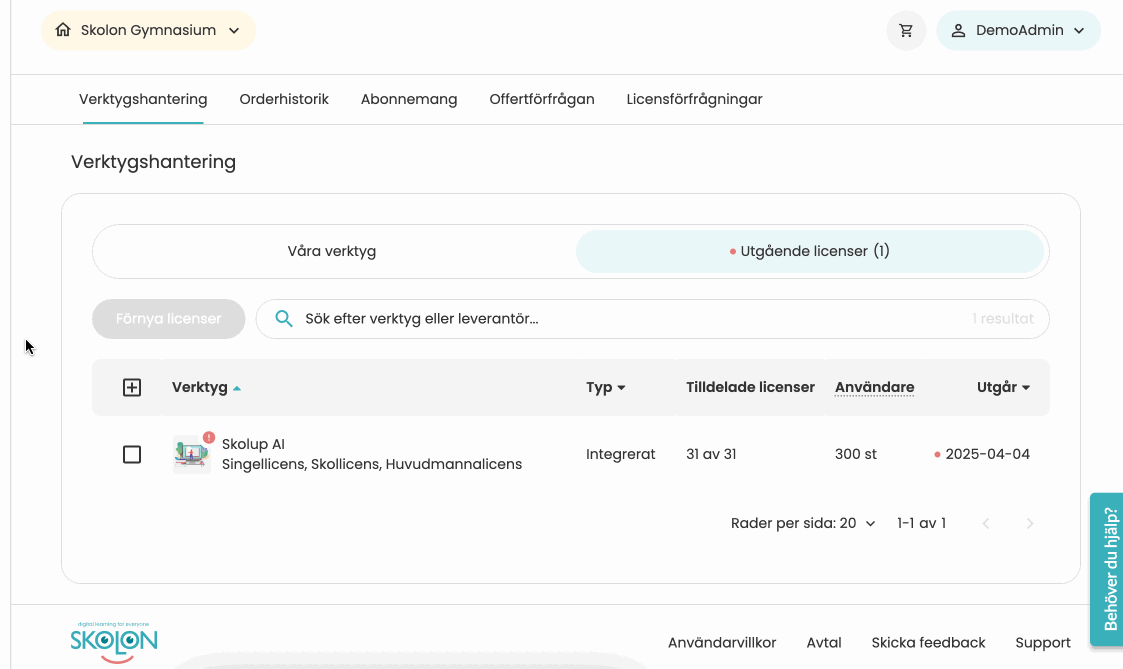Viewport: 1123px width, 669px height.
Task: Click the user profile icon beside DemoAdmin
Action: (x=958, y=31)
